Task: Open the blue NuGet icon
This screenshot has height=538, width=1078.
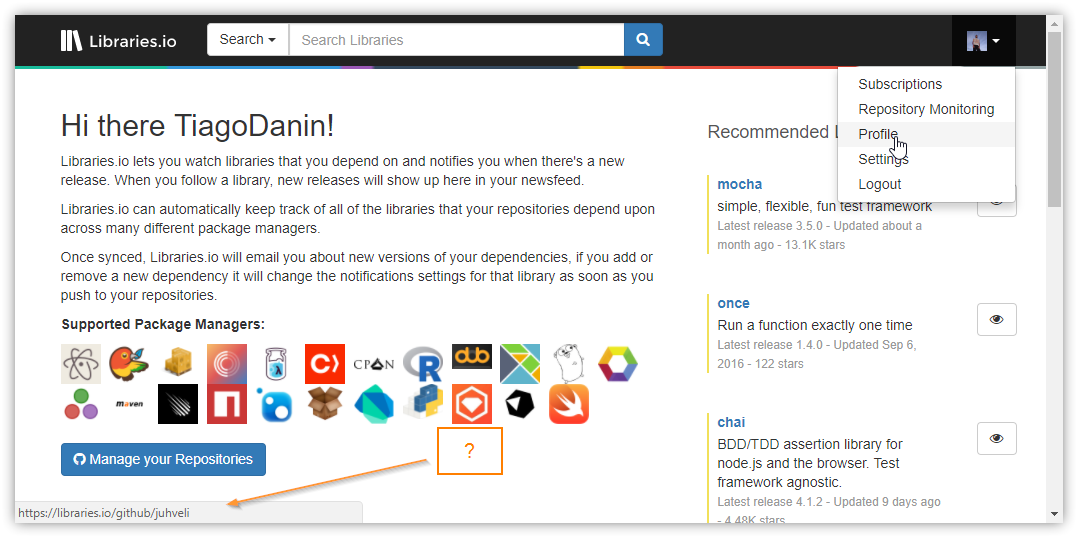Action: [x=276, y=404]
